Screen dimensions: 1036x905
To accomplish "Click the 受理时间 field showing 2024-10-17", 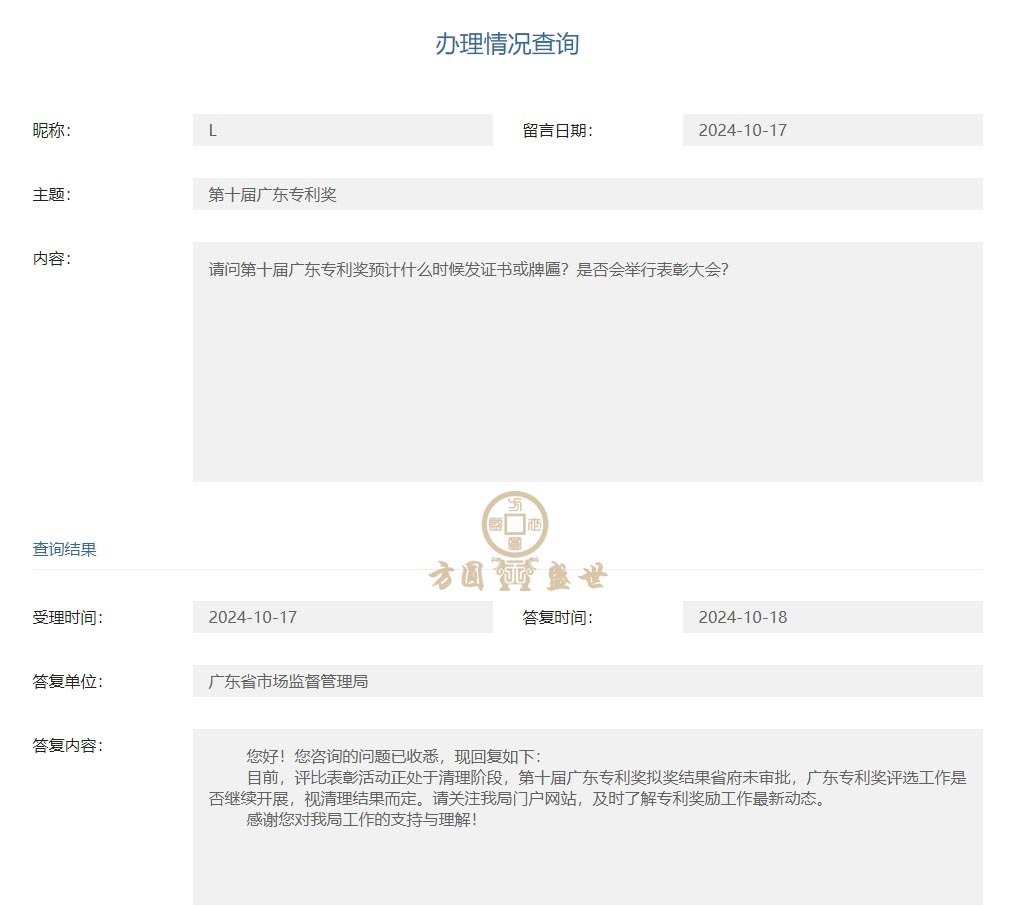I will (x=342, y=617).
